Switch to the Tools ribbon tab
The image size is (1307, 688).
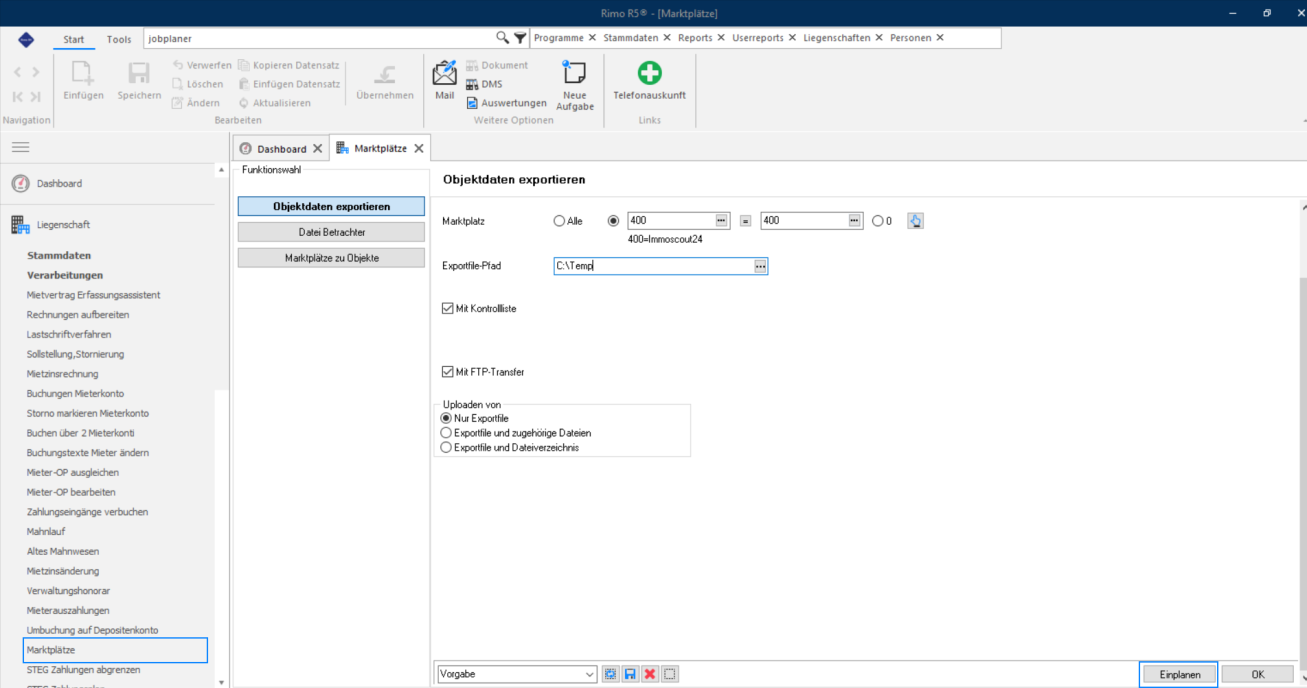[119, 39]
